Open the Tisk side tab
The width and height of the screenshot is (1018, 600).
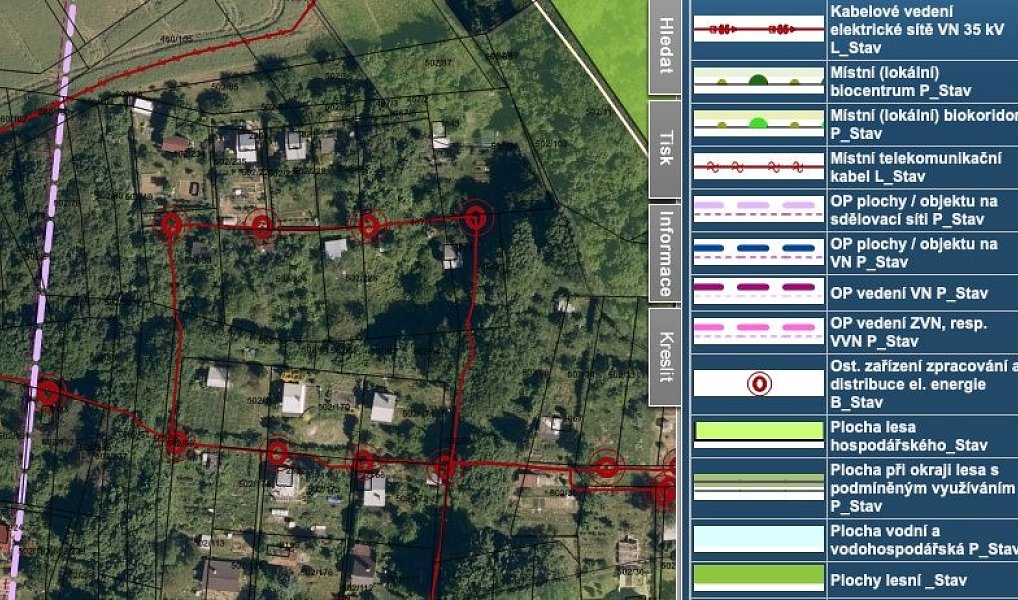tap(665, 149)
